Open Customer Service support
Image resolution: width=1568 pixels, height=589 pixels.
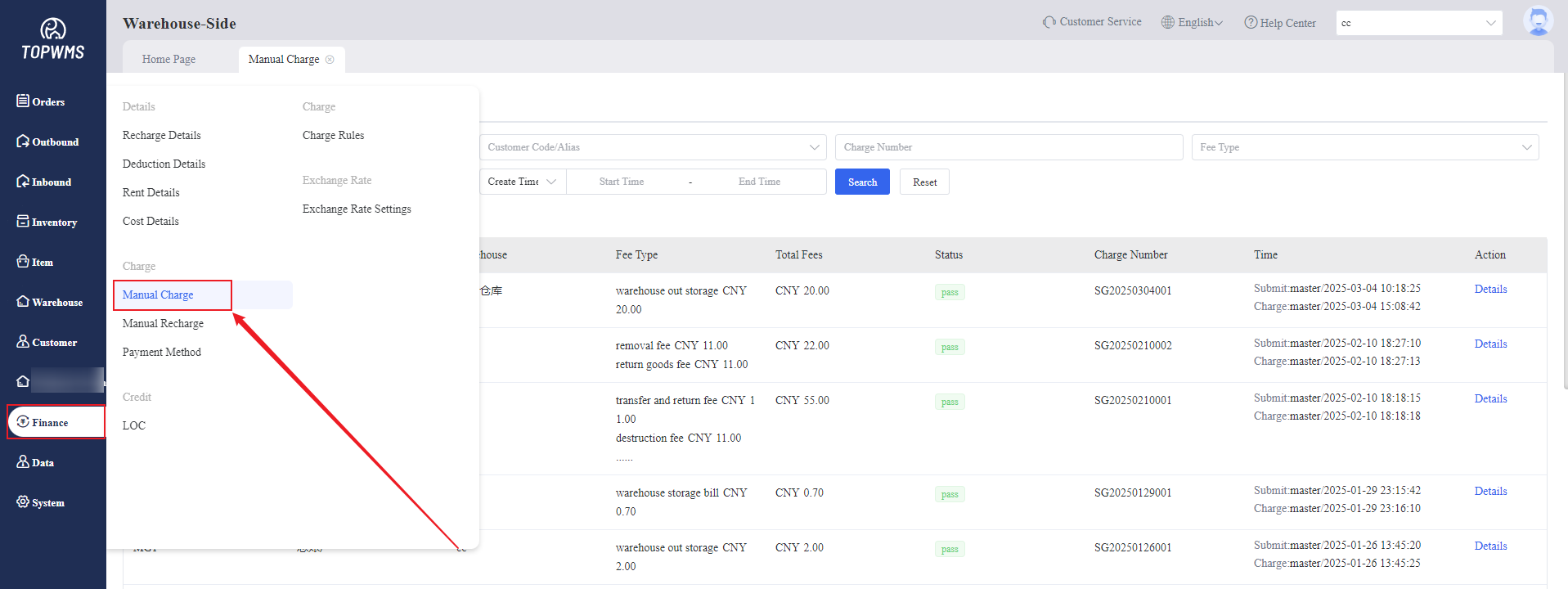tap(1092, 22)
